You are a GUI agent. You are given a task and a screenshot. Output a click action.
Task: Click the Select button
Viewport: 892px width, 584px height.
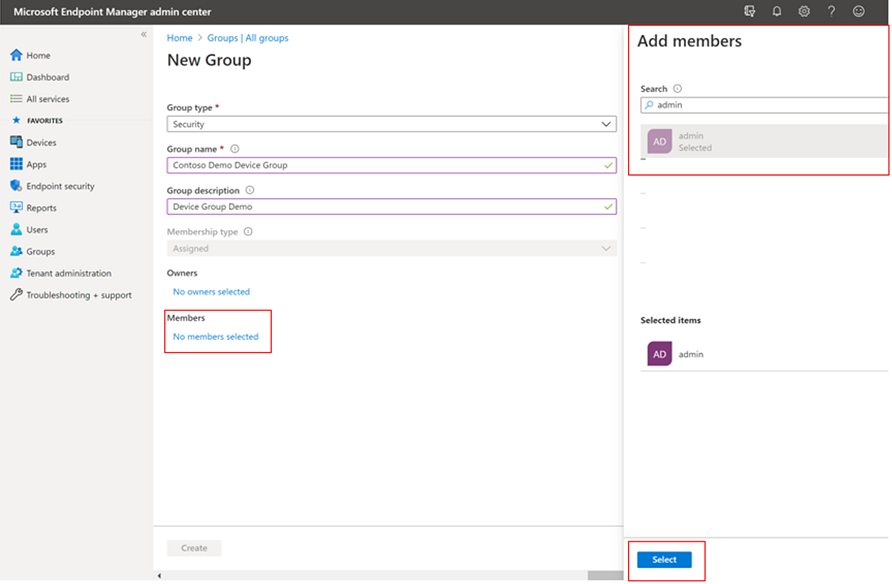pos(664,560)
